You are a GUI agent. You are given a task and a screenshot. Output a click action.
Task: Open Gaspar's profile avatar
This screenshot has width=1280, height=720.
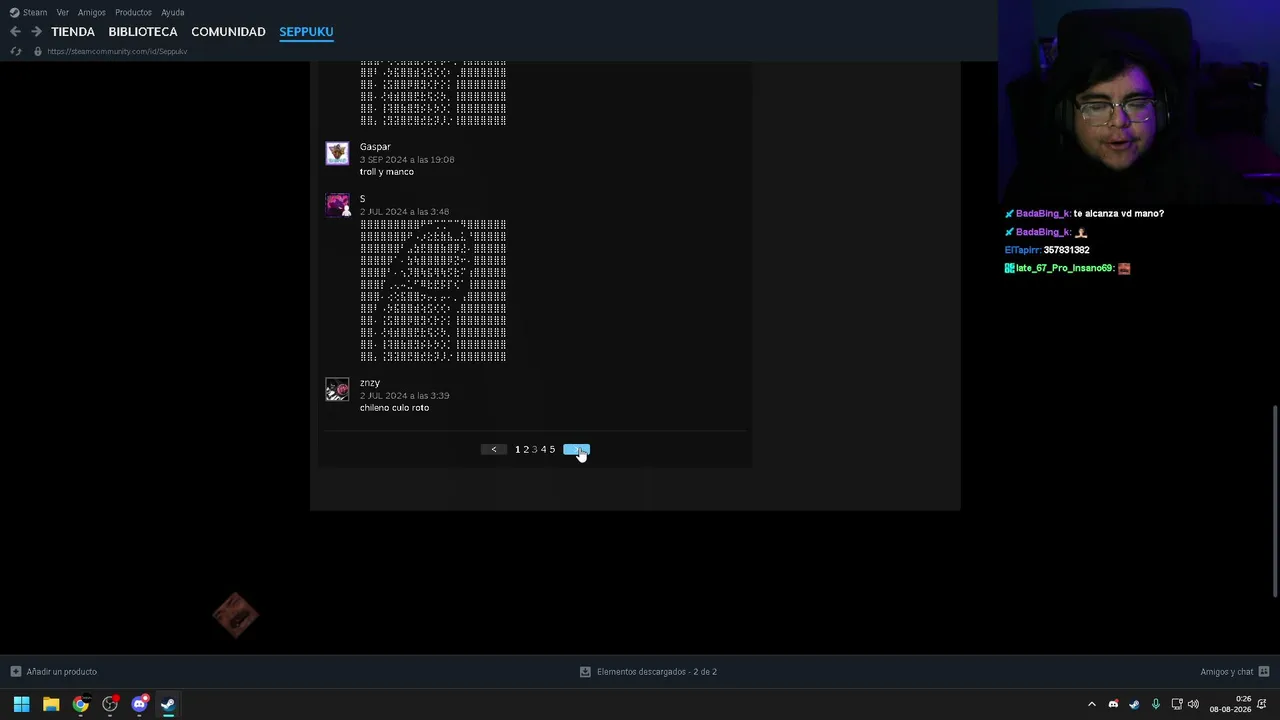[x=337, y=153]
